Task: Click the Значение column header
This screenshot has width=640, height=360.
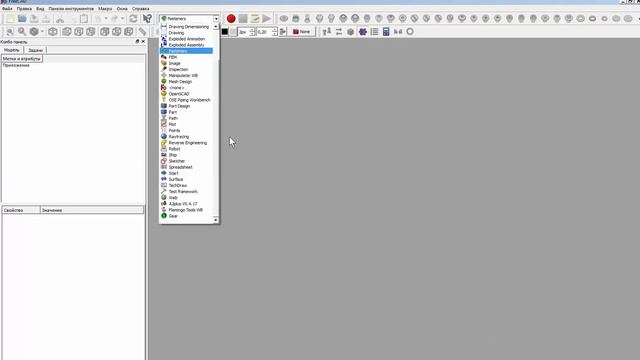Action: pos(92,210)
